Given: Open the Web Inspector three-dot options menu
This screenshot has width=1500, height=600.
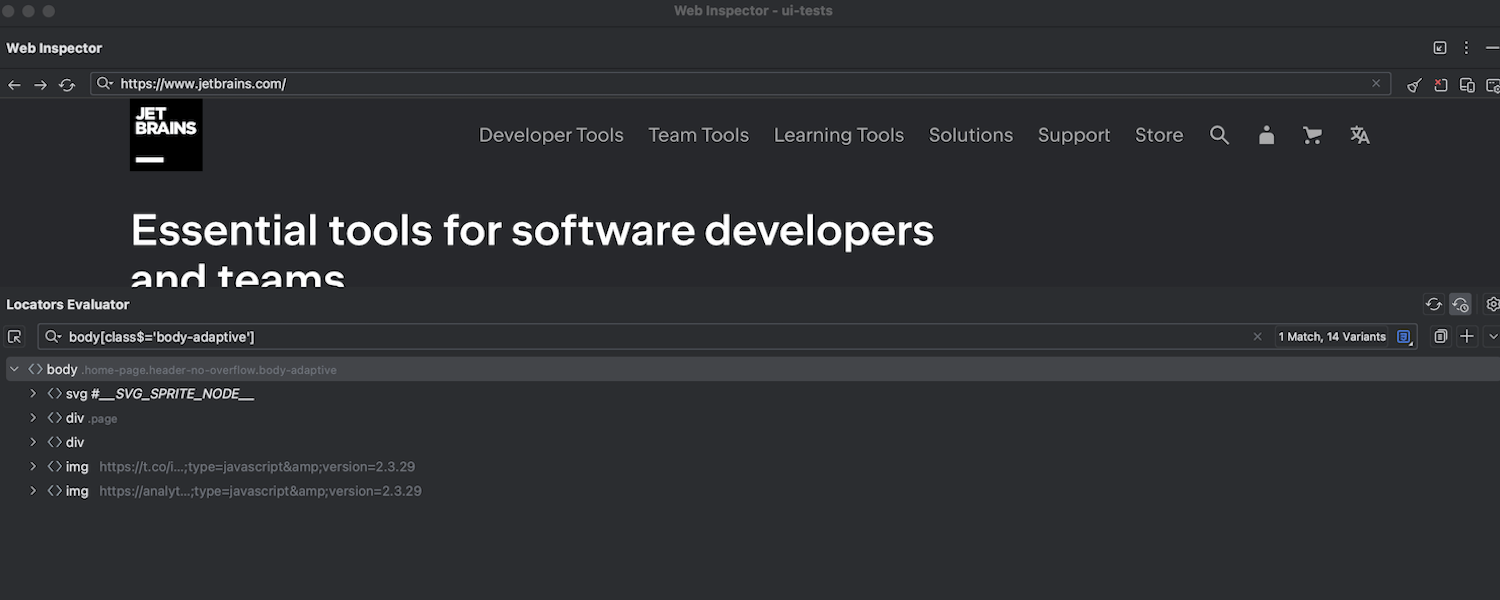Looking at the screenshot, I should [1466, 48].
